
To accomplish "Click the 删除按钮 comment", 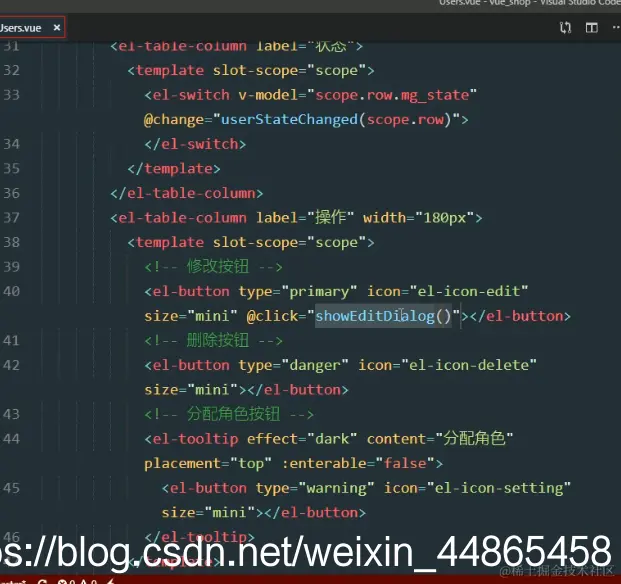I will (213, 340).
